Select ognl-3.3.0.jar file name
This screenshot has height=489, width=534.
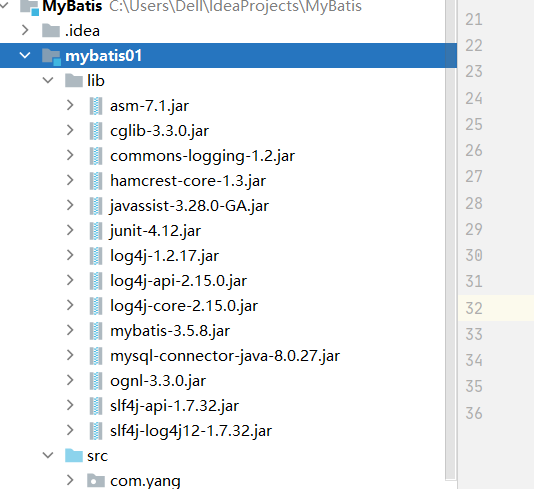pyautogui.click(x=158, y=381)
